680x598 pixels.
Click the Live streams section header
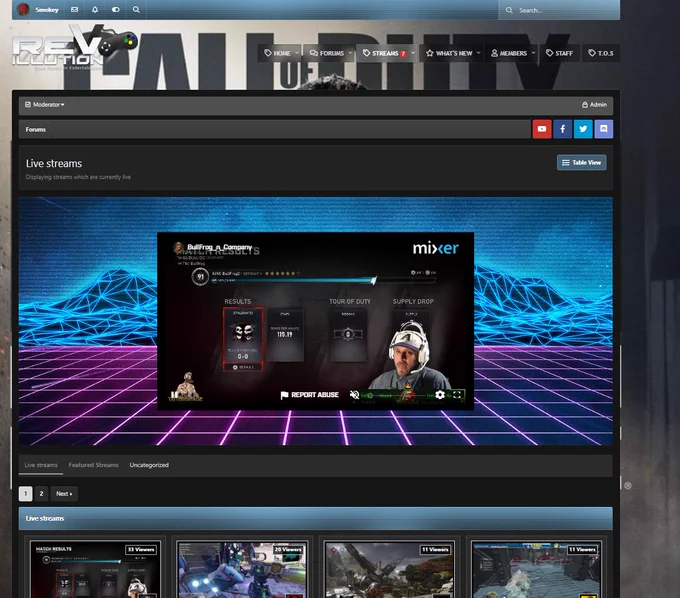pyautogui.click(x=315, y=519)
